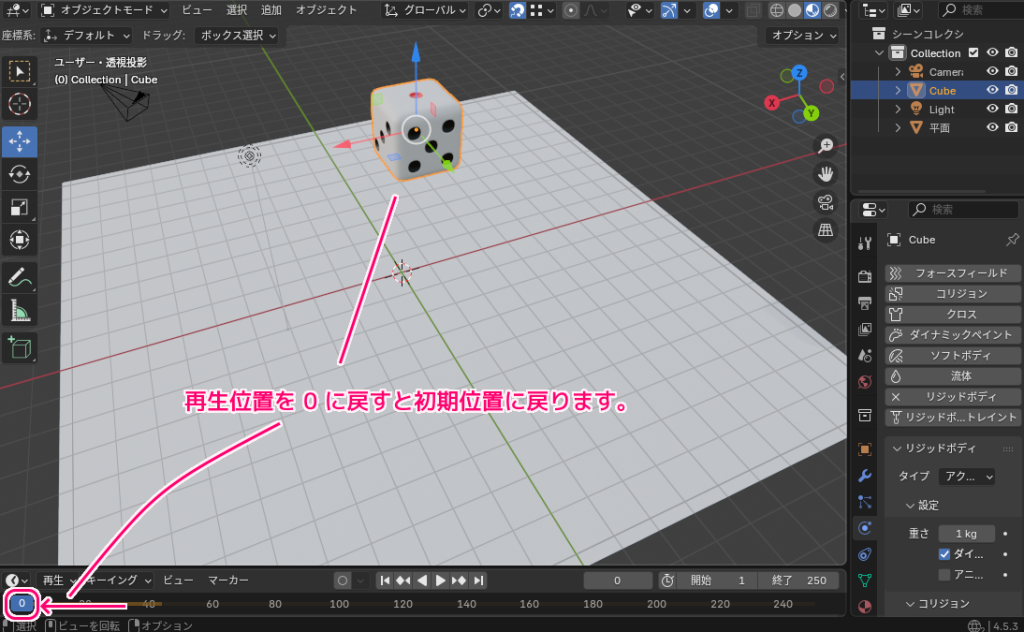Add a フォースフィールド physics effect
The height and width of the screenshot is (632, 1024).
(x=952, y=272)
